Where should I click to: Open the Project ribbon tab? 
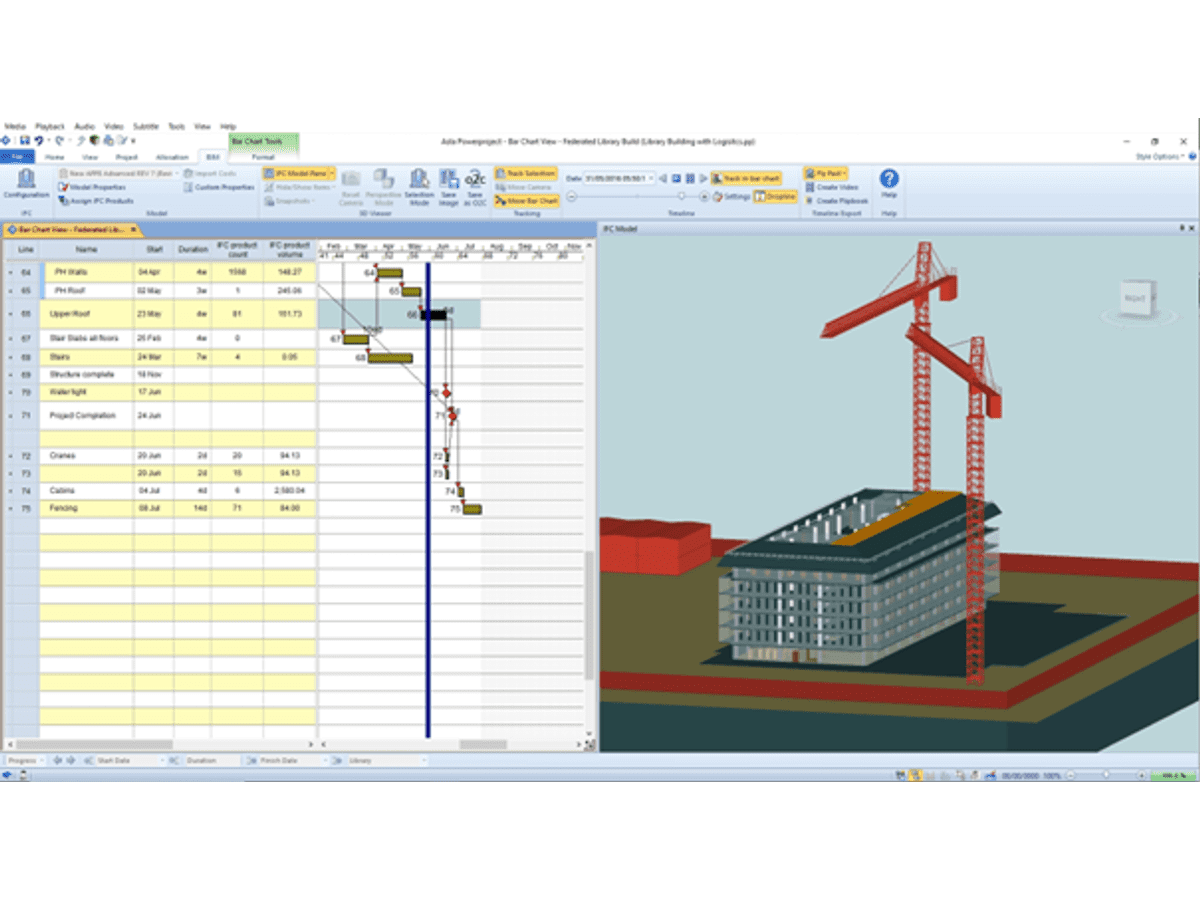[x=127, y=157]
